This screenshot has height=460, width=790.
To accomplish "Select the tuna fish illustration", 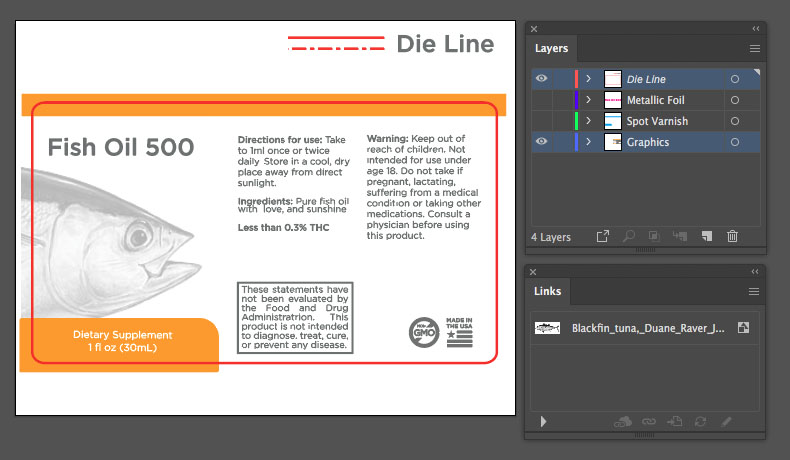I will click(111, 244).
